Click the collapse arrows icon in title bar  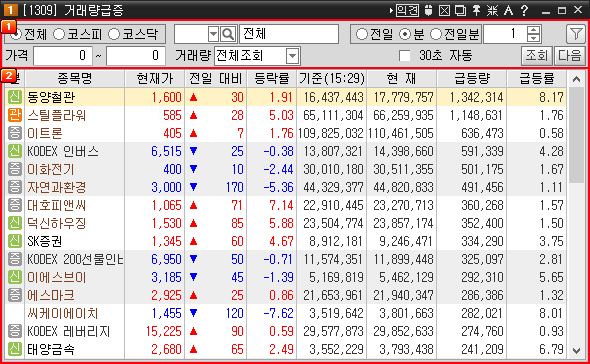click(492, 10)
